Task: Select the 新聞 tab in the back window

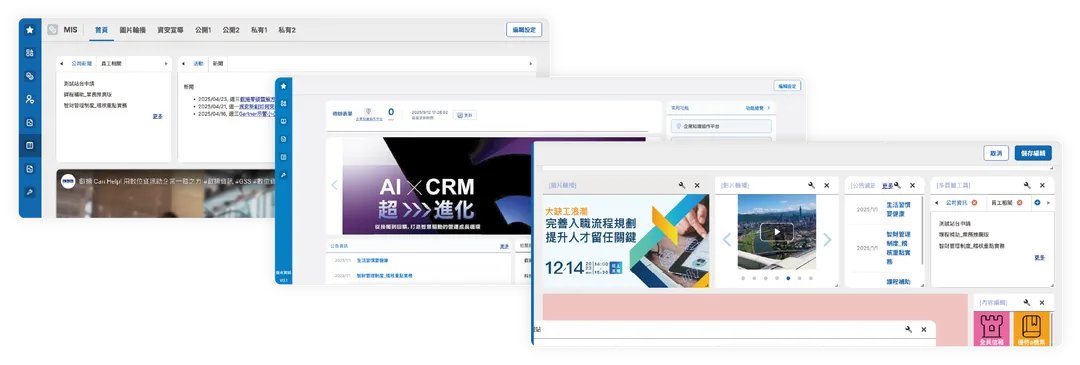Action: pos(218,63)
